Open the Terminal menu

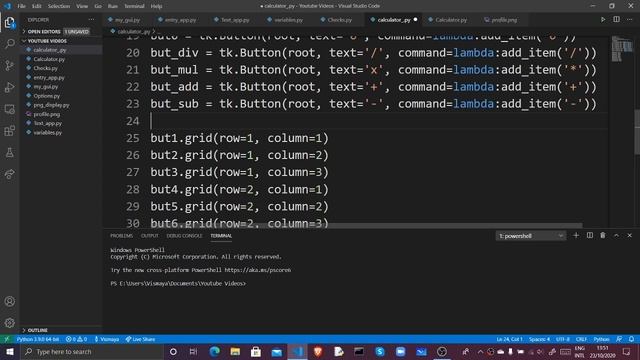pos(134,6)
